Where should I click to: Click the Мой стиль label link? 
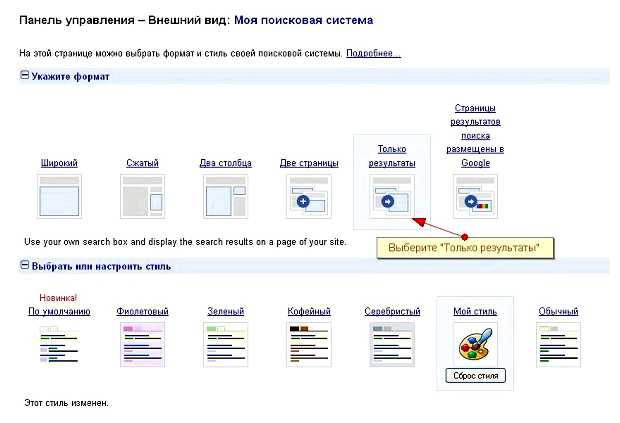[x=475, y=311]
